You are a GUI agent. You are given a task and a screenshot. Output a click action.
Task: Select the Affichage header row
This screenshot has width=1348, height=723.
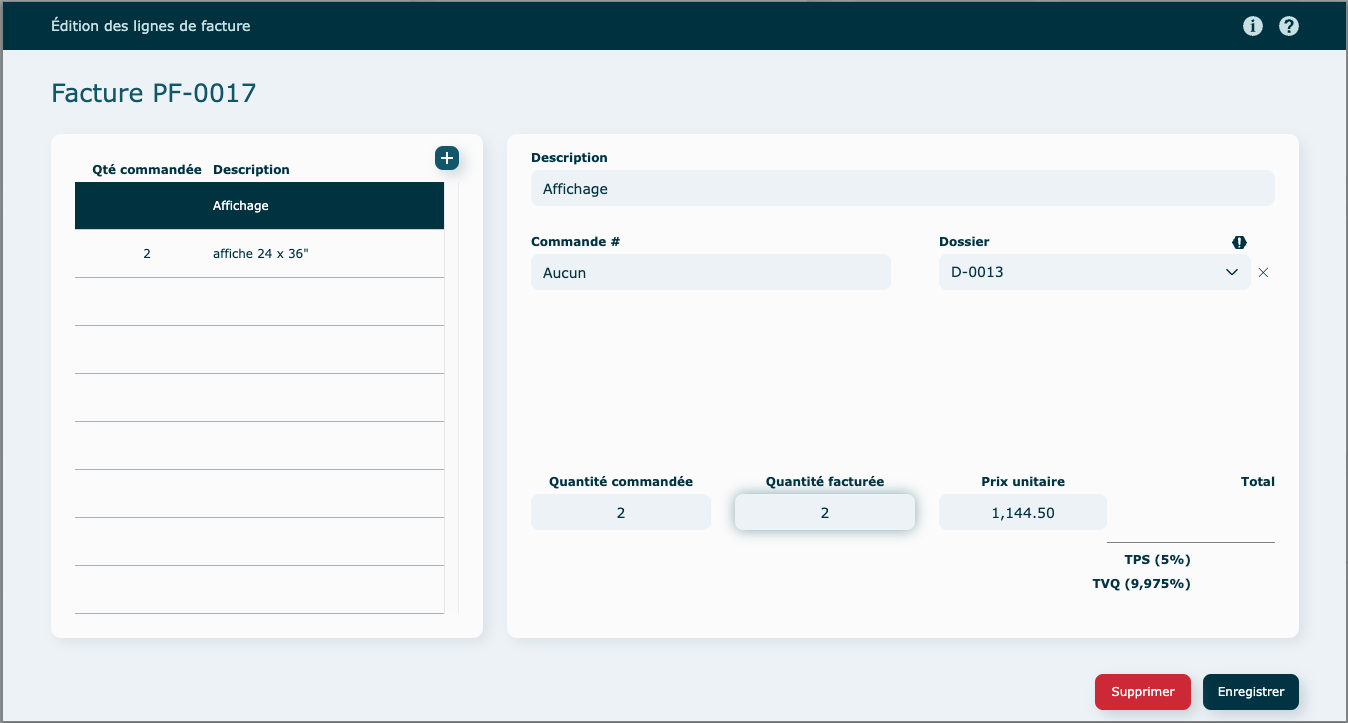(259, 206)
